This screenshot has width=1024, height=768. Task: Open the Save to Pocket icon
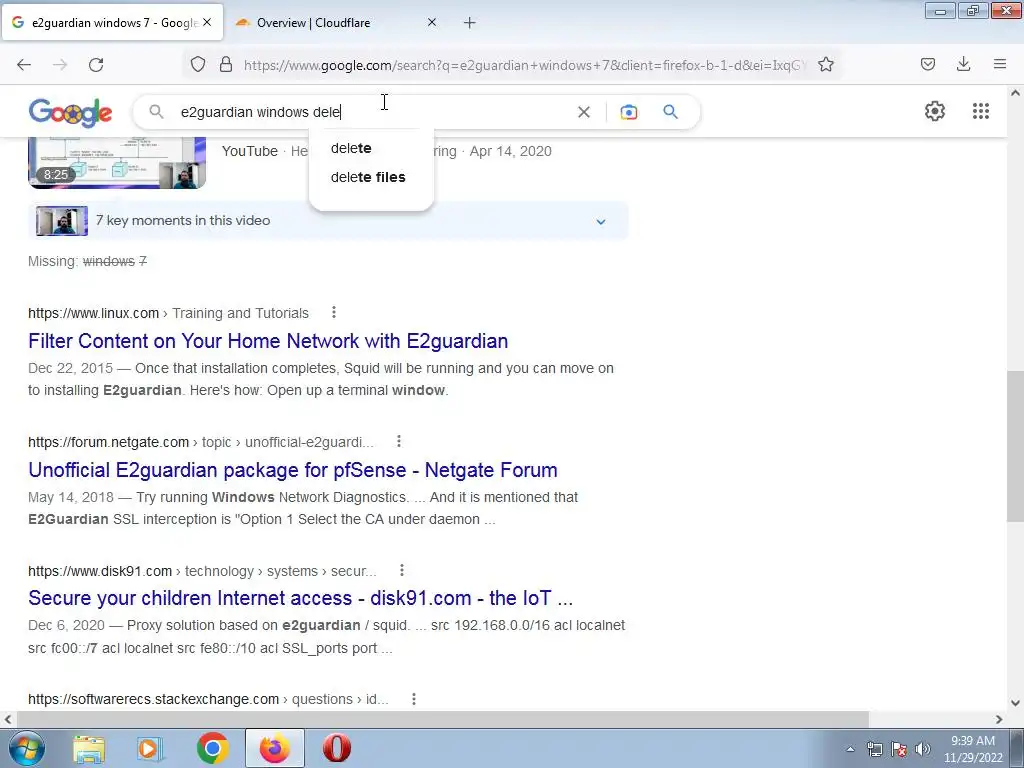tap(928, 64)
